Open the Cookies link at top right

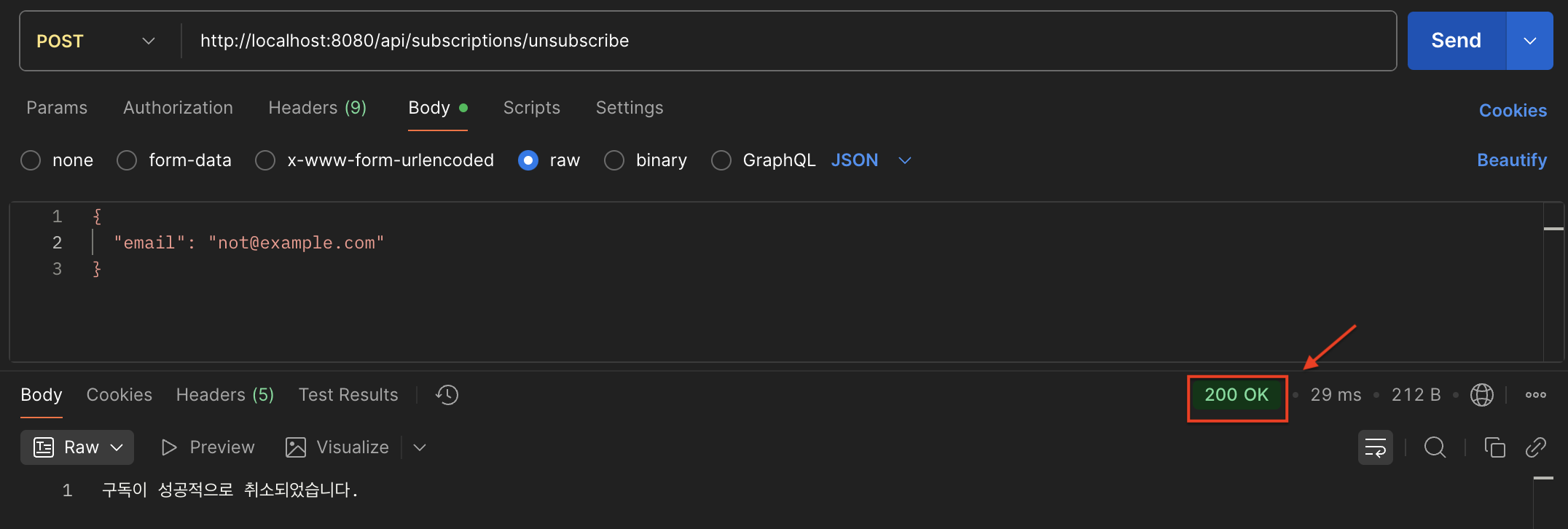point(1512,111)
